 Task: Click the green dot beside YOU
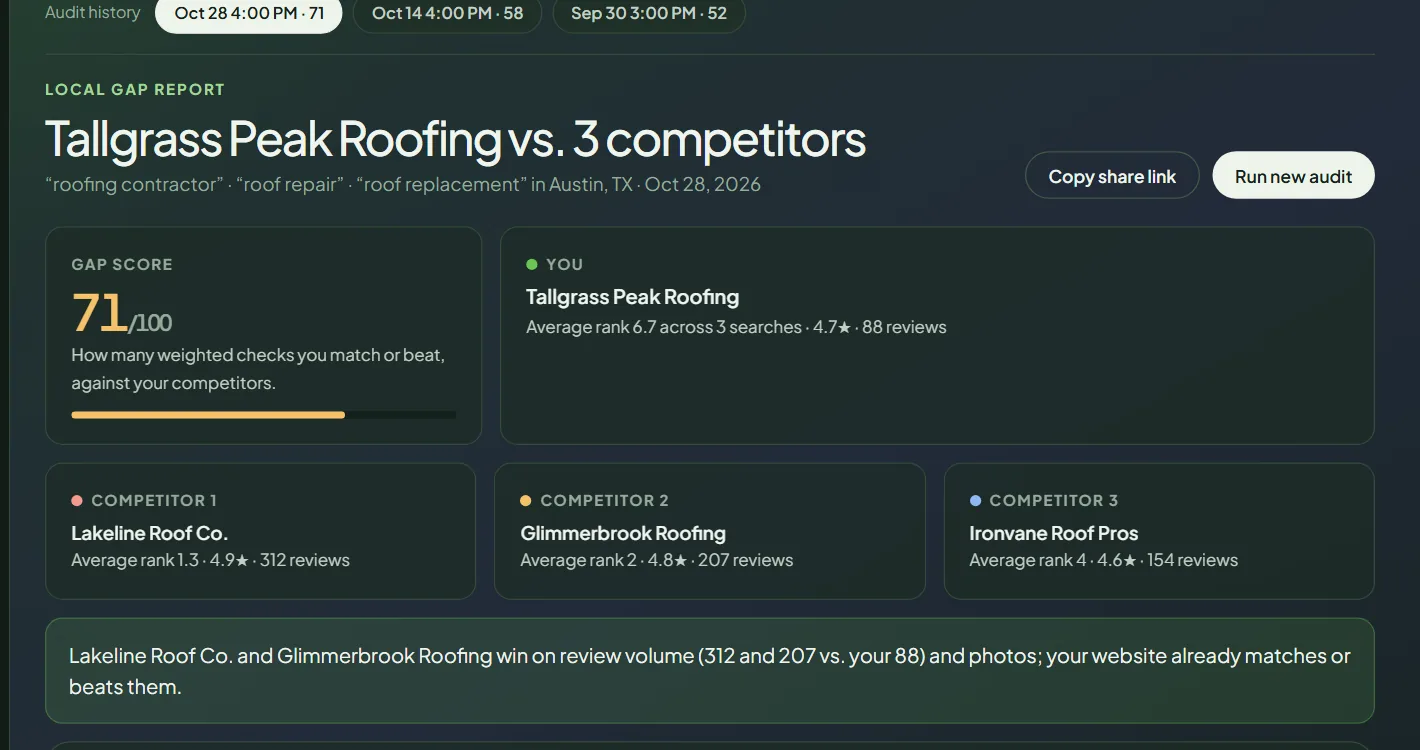(532, 264)
